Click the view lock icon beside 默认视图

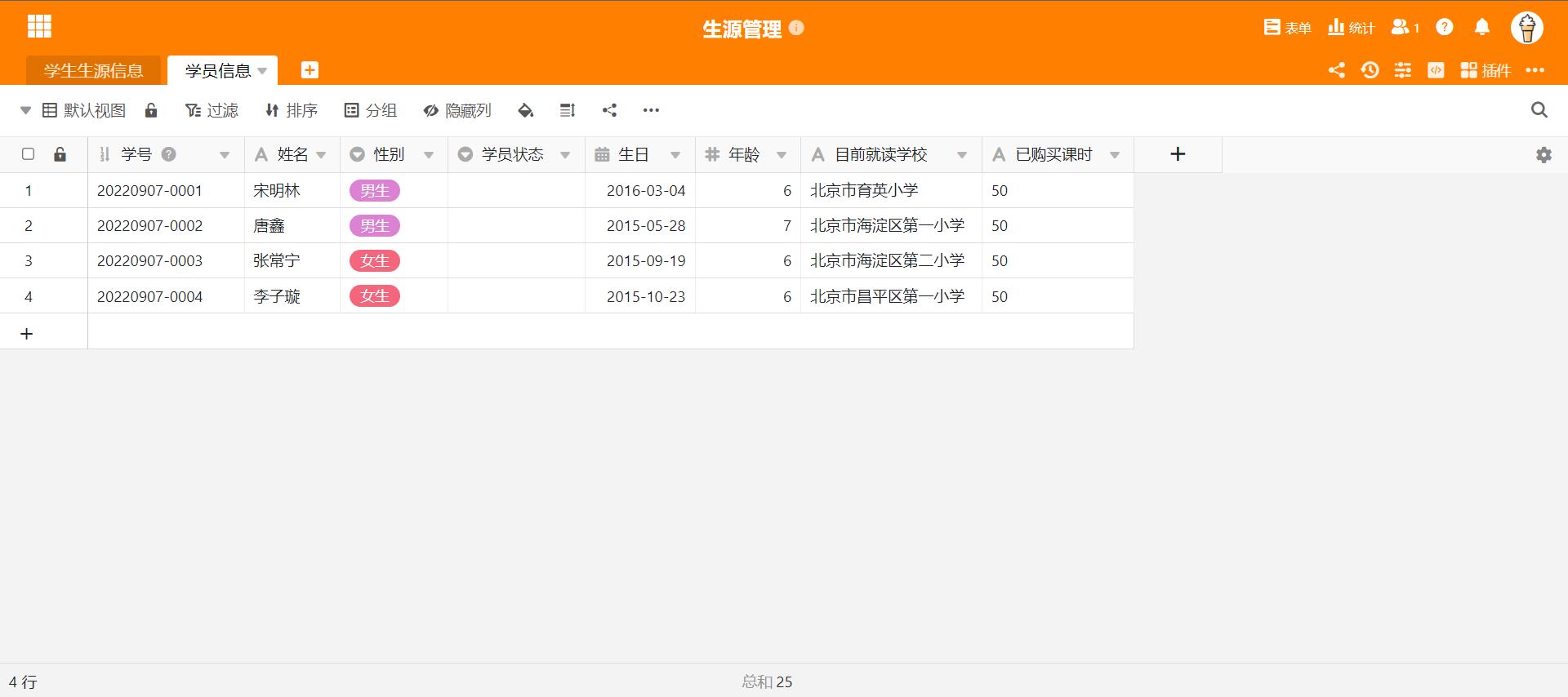pyautogui.click(x=151, y=110)
